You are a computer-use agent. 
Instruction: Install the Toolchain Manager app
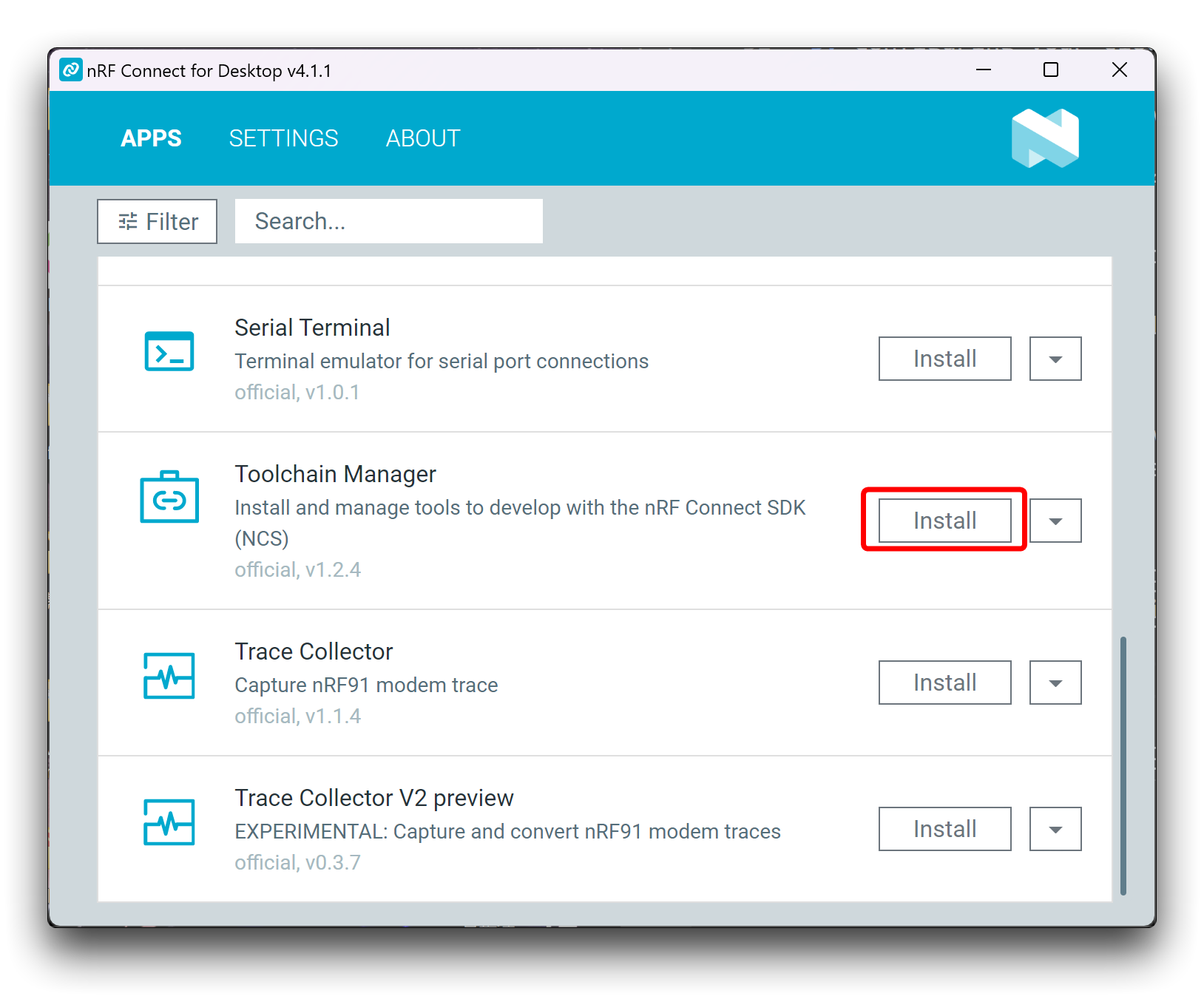coord(944,521)
